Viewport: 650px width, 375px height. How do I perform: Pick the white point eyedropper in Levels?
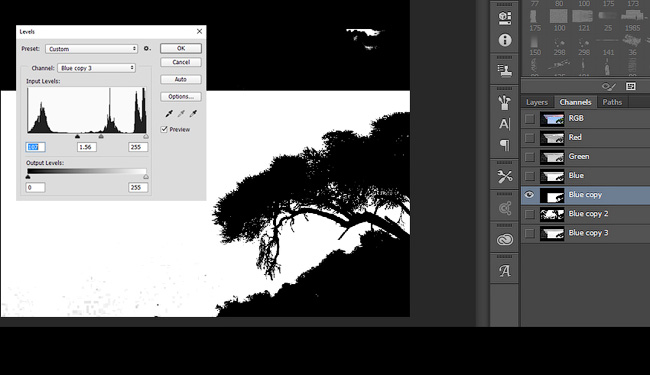pyautogui.click(x=193, y=113)
